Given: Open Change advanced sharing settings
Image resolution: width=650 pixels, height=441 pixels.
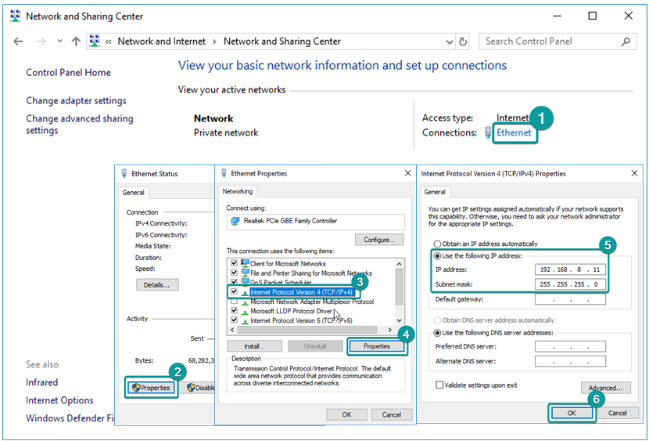Looking at the screenshot, I should [x=80, y=124].
